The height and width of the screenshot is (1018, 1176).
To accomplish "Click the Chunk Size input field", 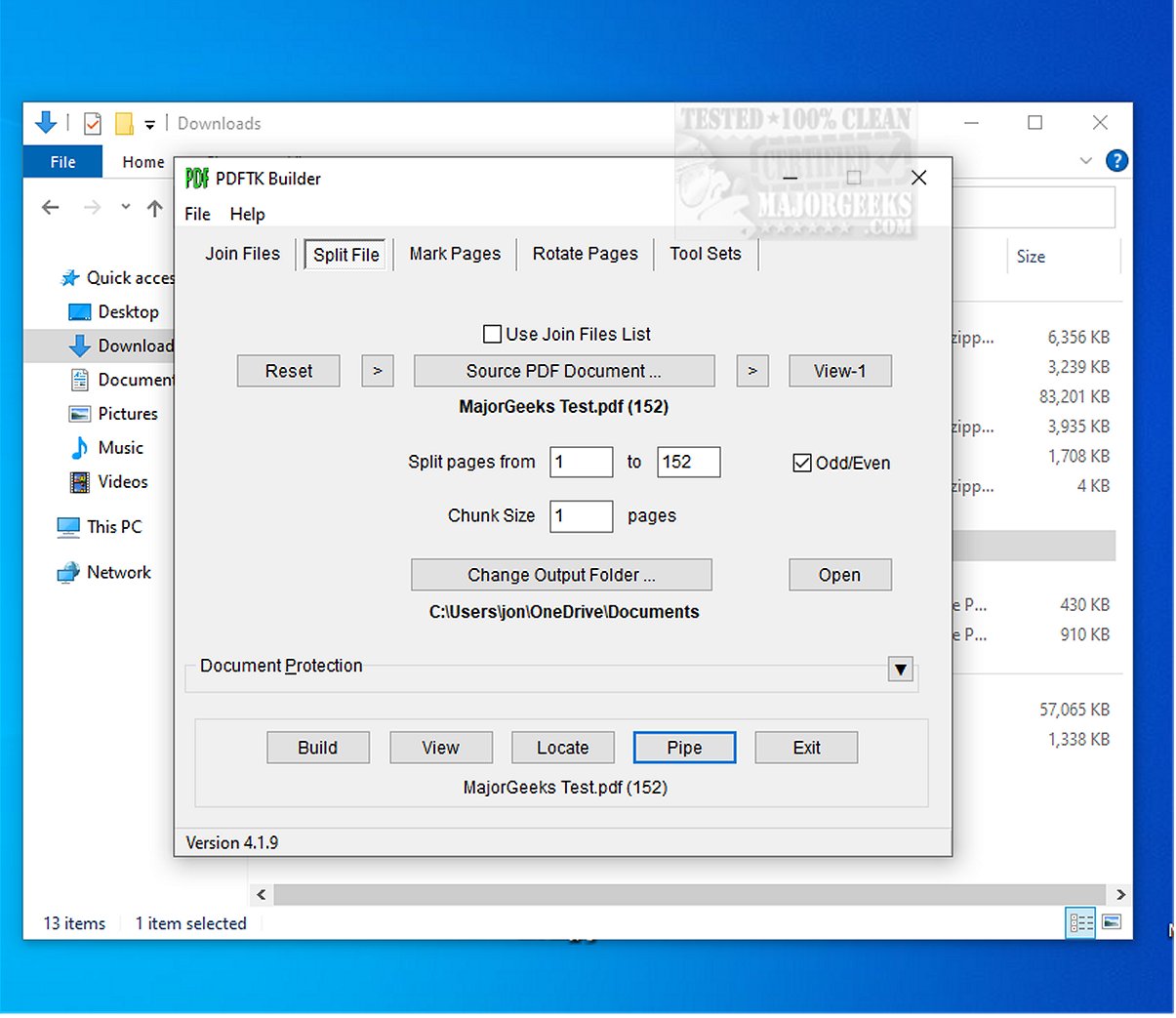I will (x=581, y=516).
